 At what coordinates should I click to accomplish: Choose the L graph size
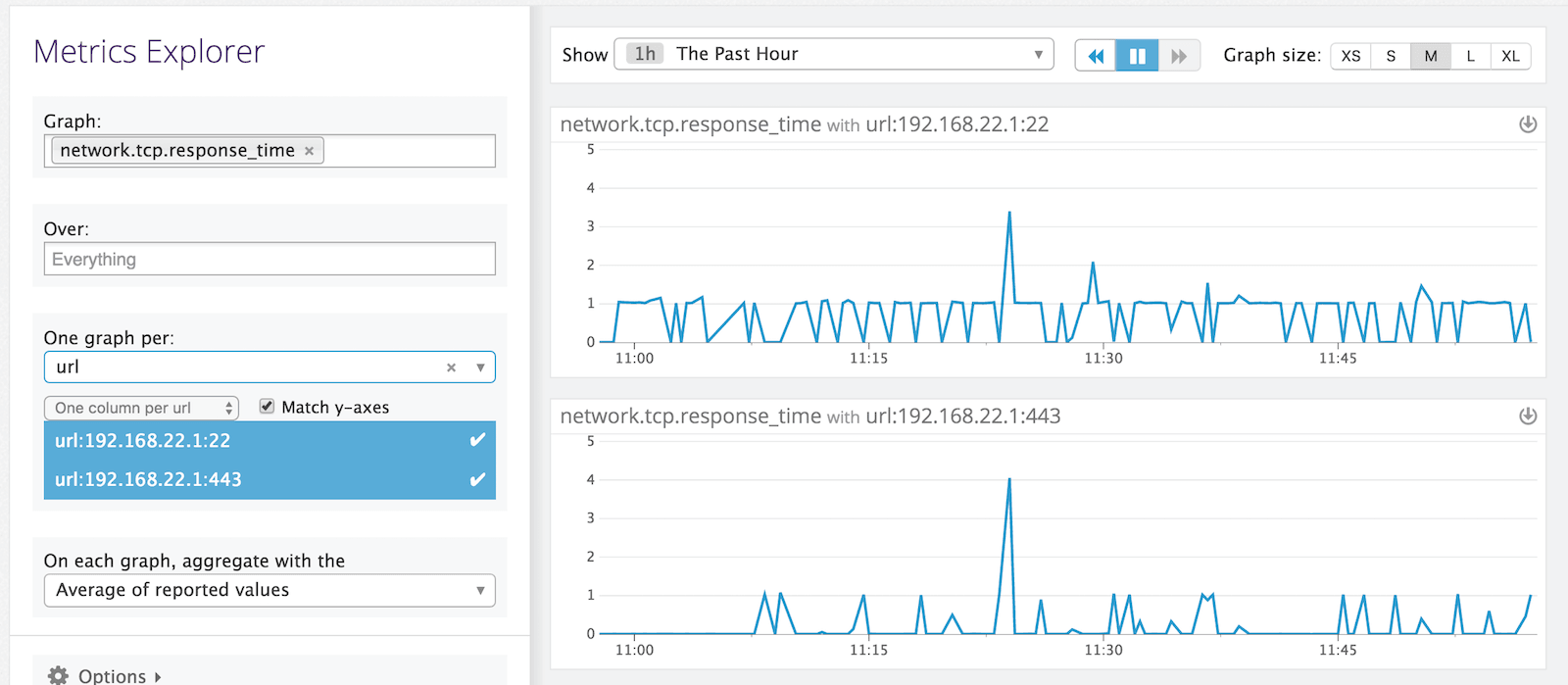point(1470,56)
